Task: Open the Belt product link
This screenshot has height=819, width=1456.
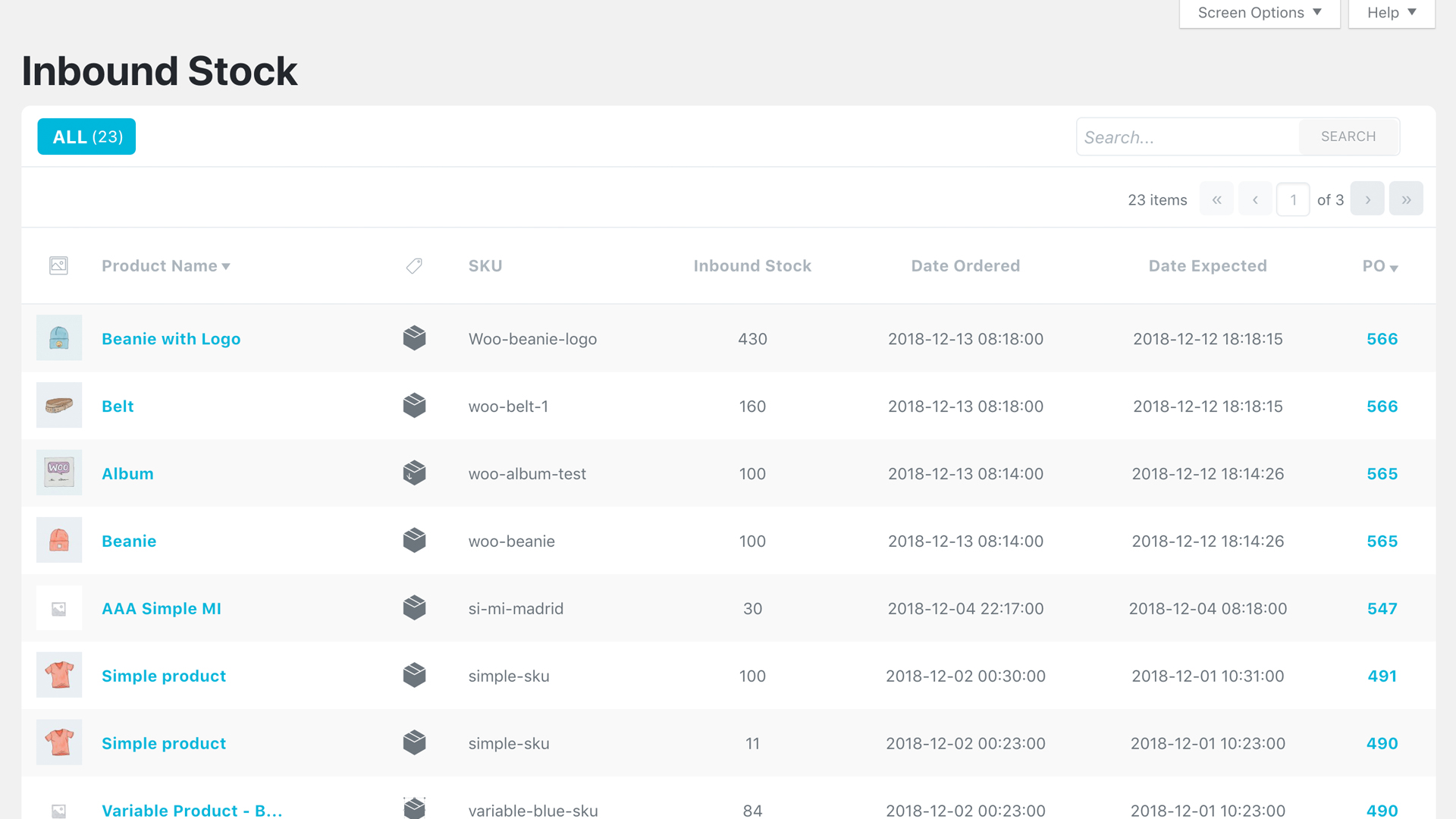Action: tap(118, 406)
